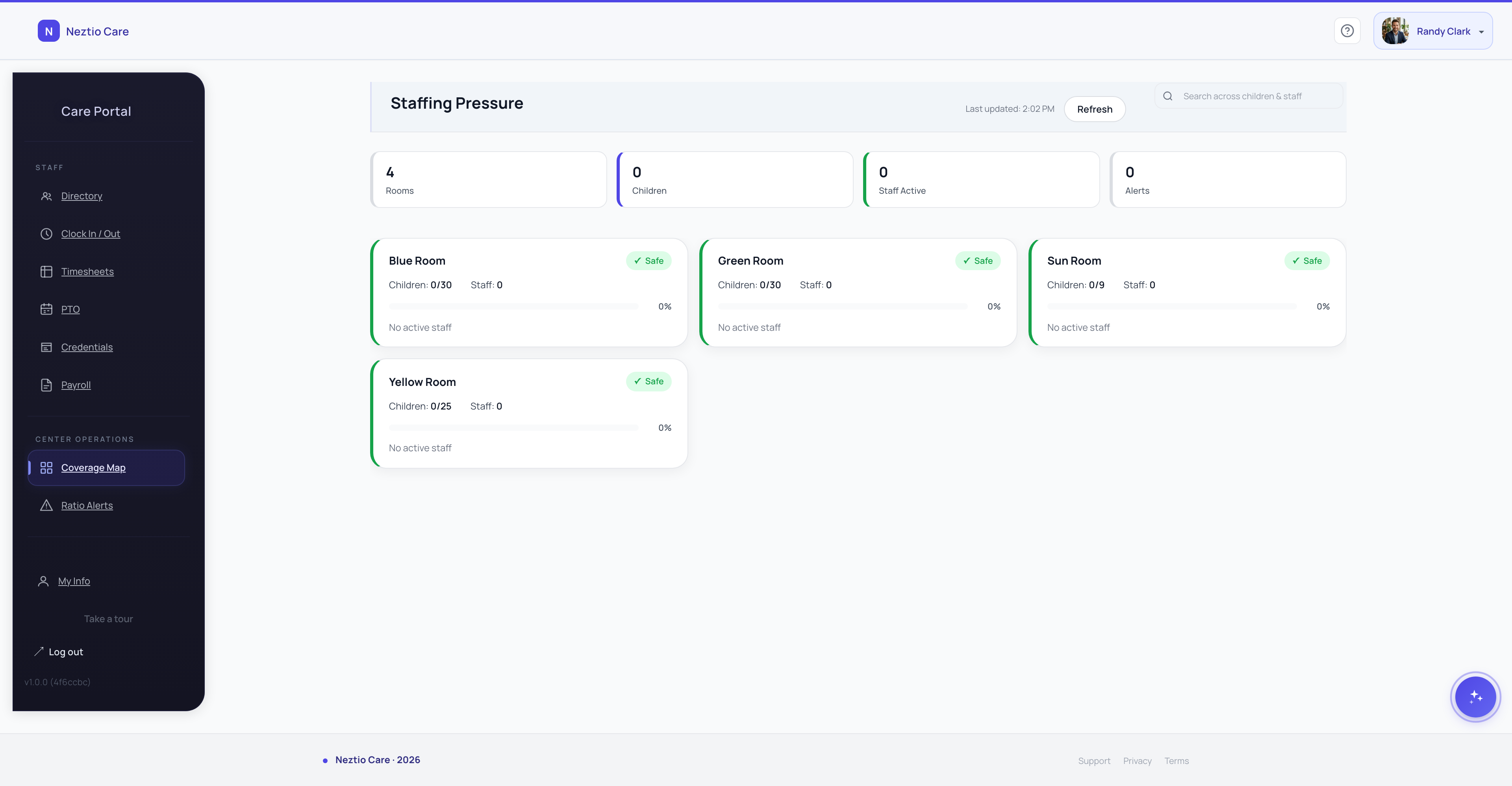The image size is (1512, 786).
Task: Open the Coverage Map menu item
Action: pyautogui.click(x=93, y=468)
